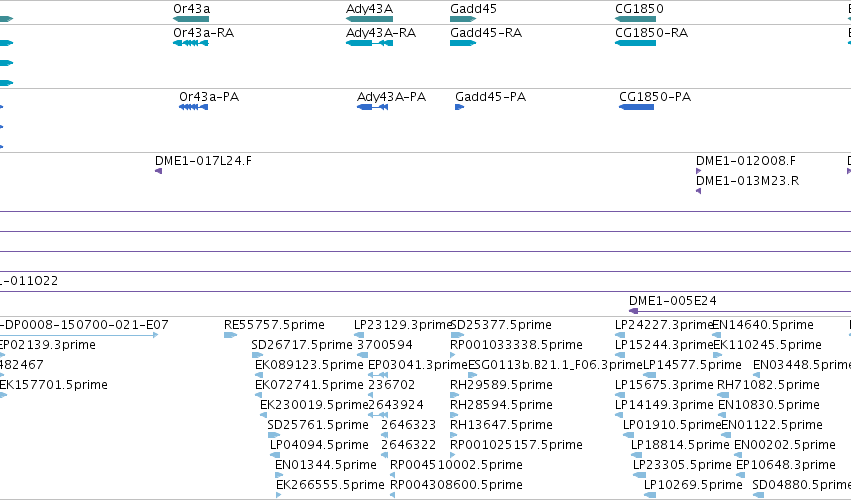Select the Gadd45 gene arrow glyph
Screen dimensions: 851x500
463,19
